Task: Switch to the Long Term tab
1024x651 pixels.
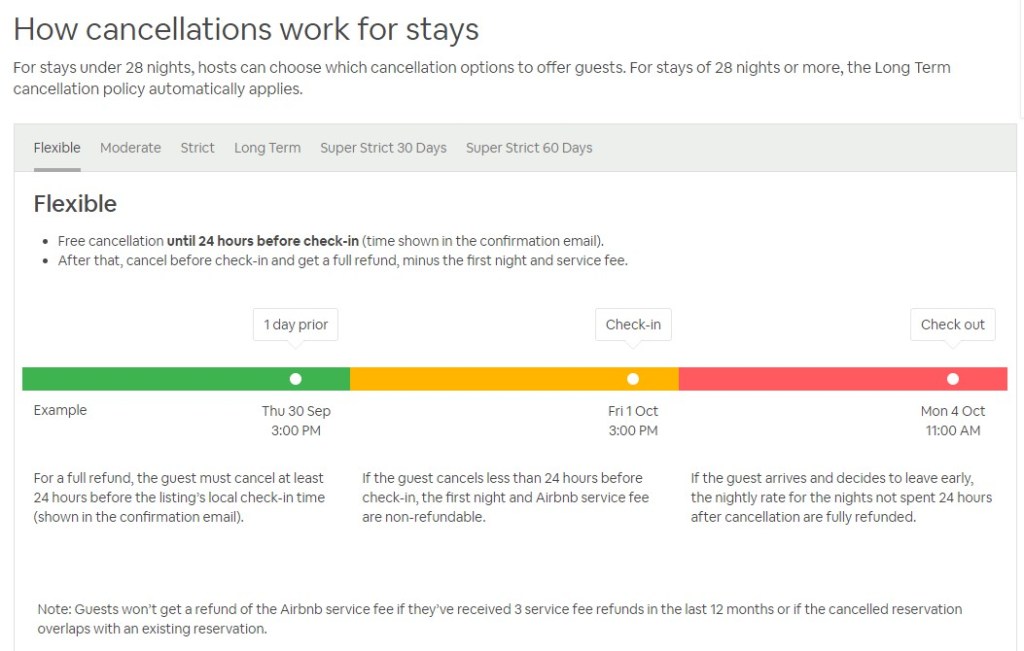Action: 267,148
